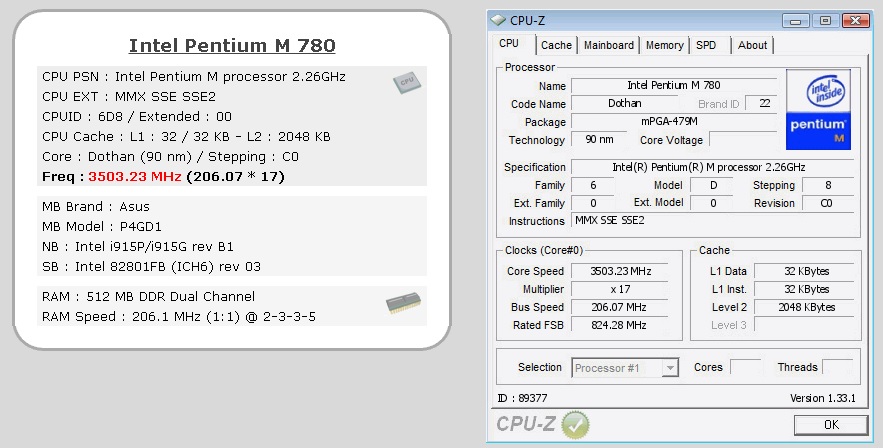Click the CPU EXT : MMX SSE SSE2 line
This screenshot has width=883, height=448.
[129, 97]
